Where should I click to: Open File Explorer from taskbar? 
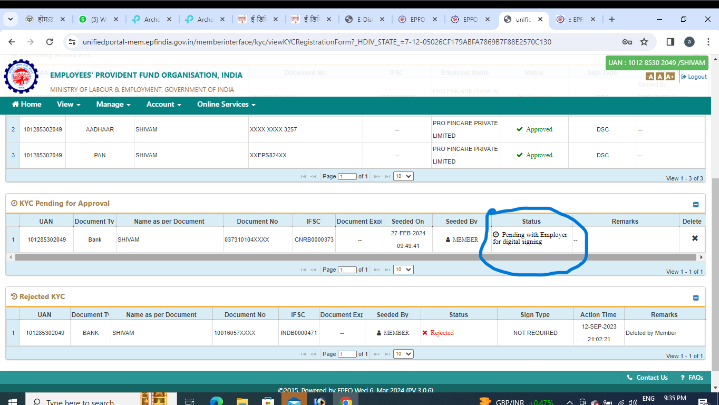pyautogui.click(x=242, y=401)
